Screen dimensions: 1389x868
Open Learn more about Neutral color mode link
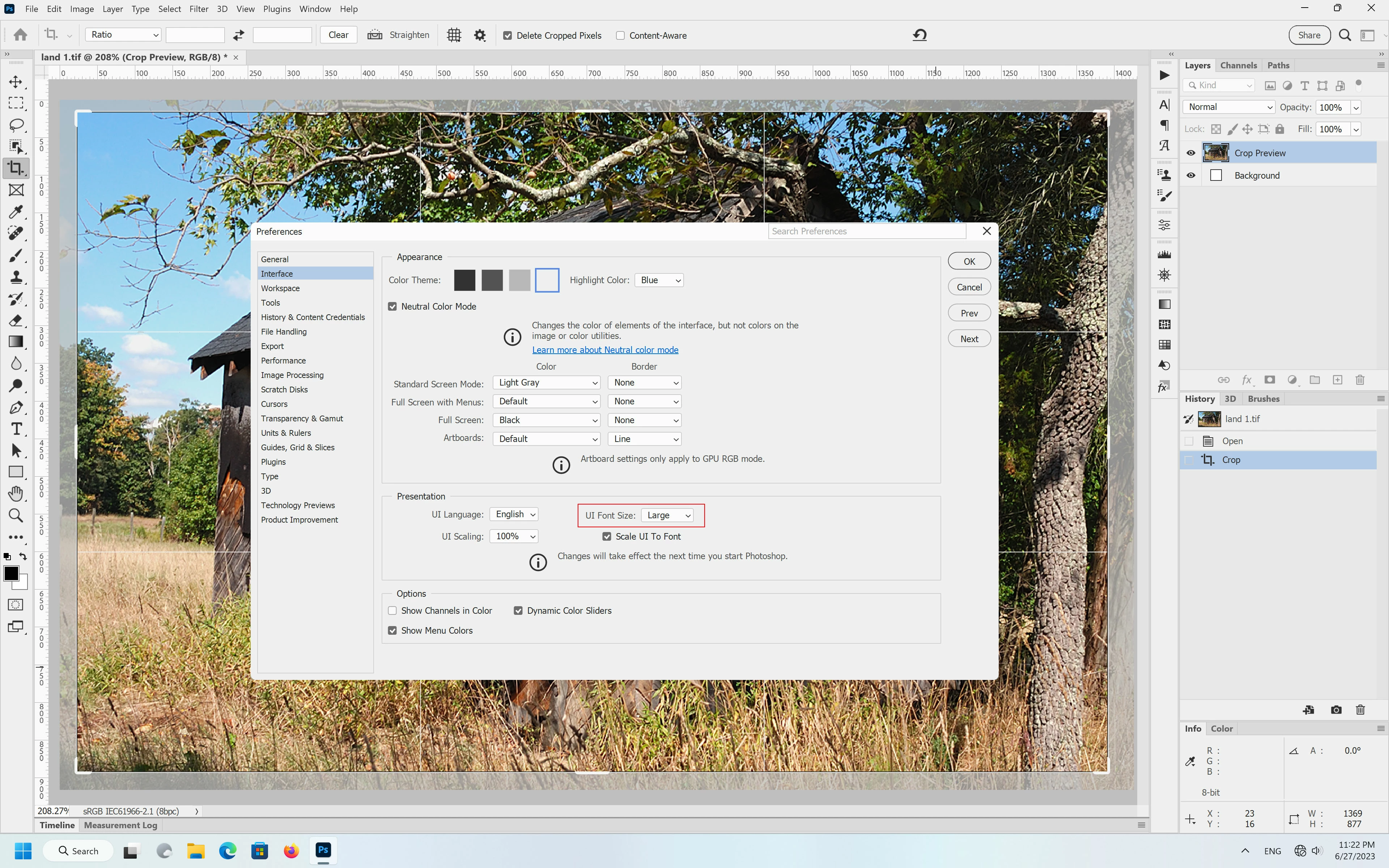coord(605,350)
